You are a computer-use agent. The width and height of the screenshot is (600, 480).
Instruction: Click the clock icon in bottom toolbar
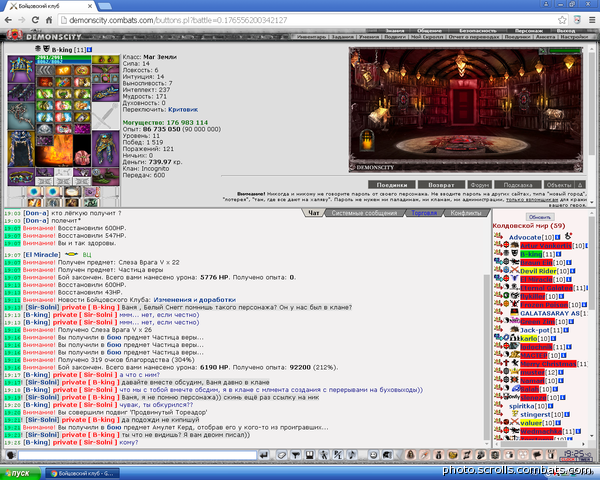[576, 455]
